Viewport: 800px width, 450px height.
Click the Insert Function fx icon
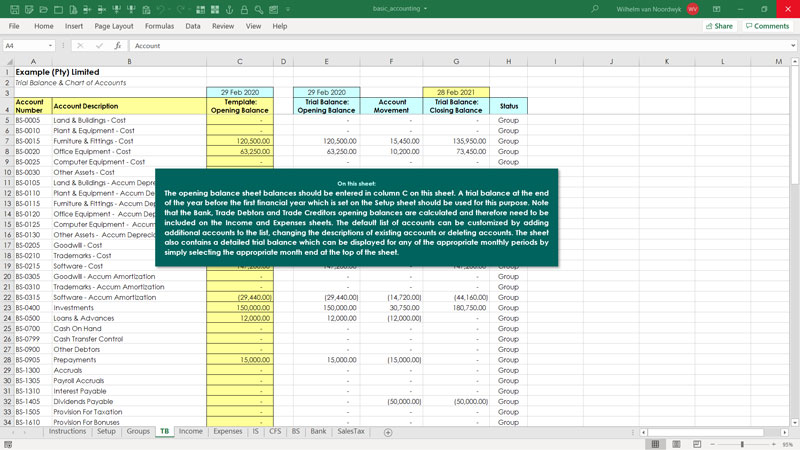click(118, 45)
